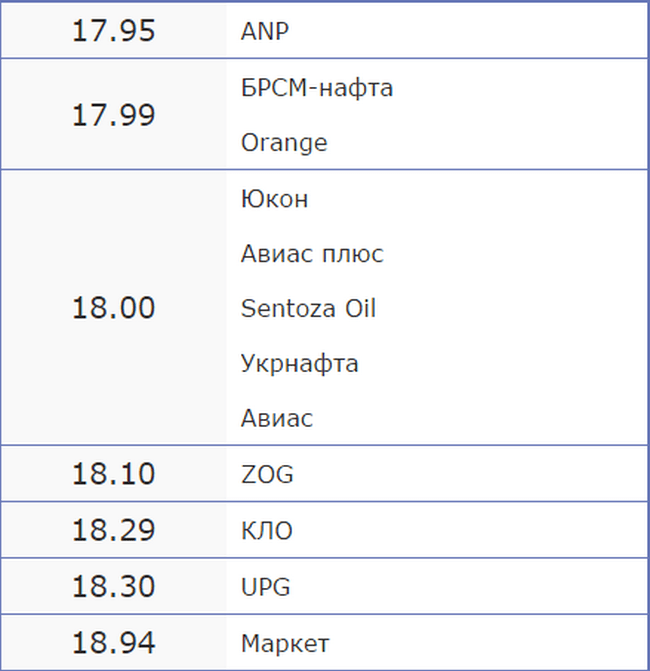Image resolution: width=650 pixels, height=671 pixels.
Task: Select the Авиас entry under 18.00
Action: (x=277, y=418)
